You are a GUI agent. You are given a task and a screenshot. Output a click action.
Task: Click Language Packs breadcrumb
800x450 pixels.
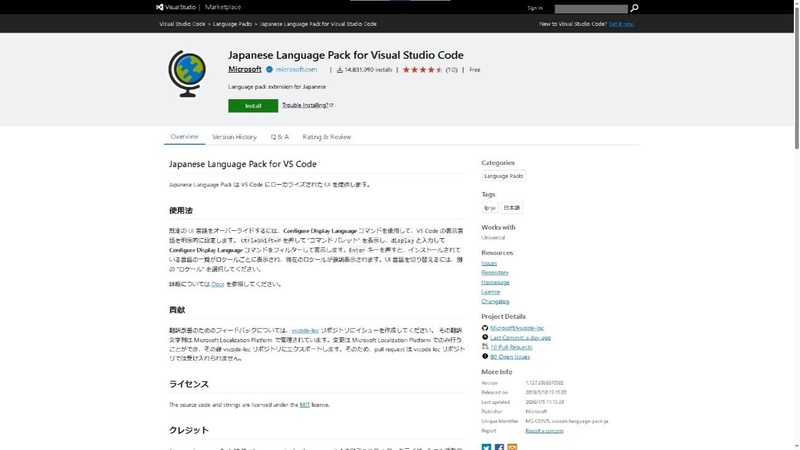[x=232, y=24]
